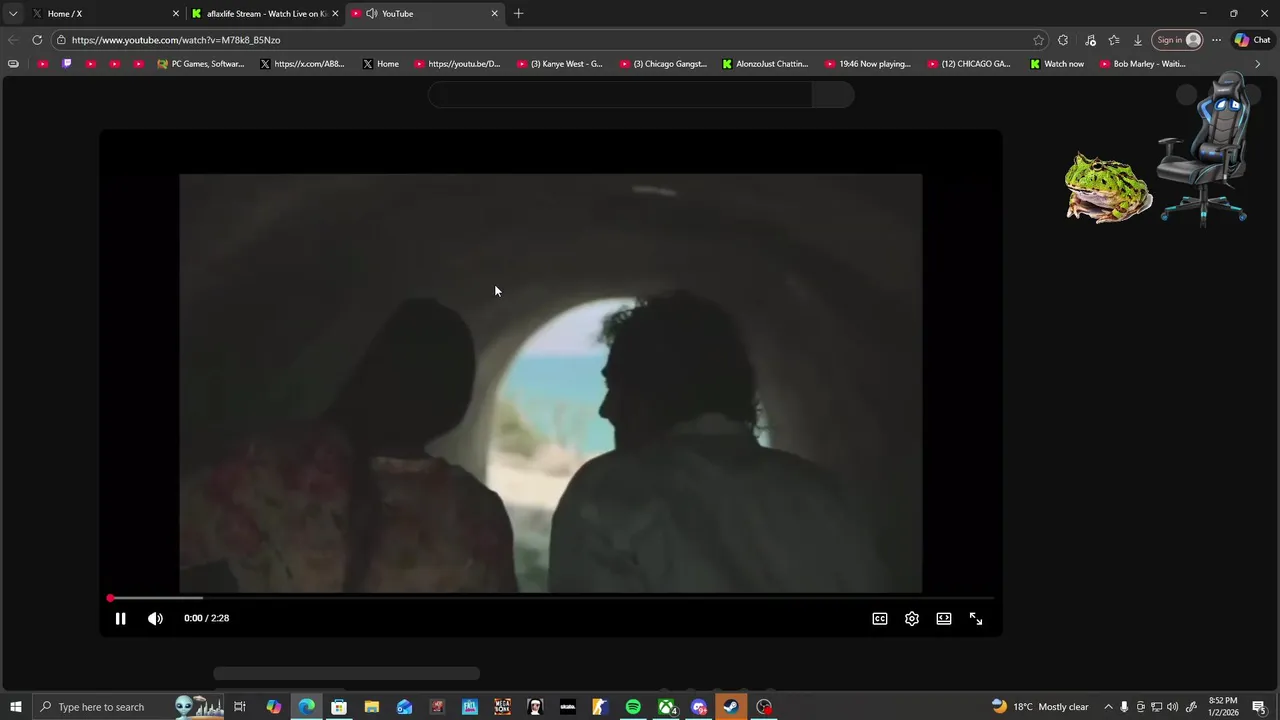The image size is (1280, 720).
Task: Click the YouTube search box
Action: click(620, 95)
